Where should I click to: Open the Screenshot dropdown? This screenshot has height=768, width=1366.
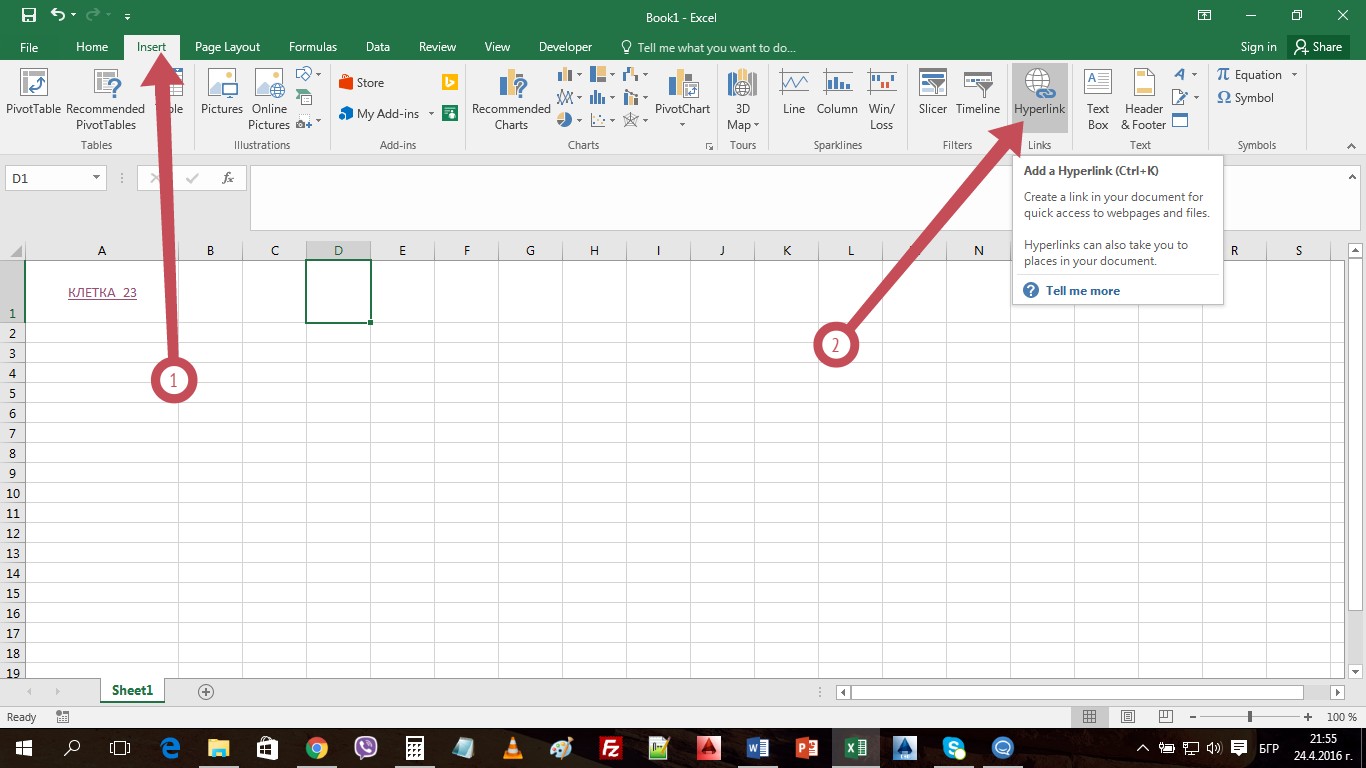pyautogui.click(x=309, y=121)
